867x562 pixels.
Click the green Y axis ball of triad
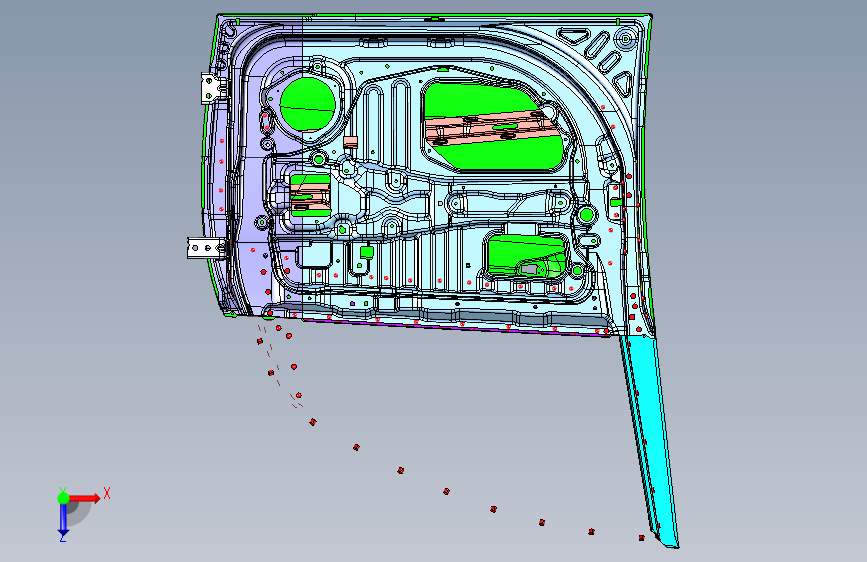point(63,498)
